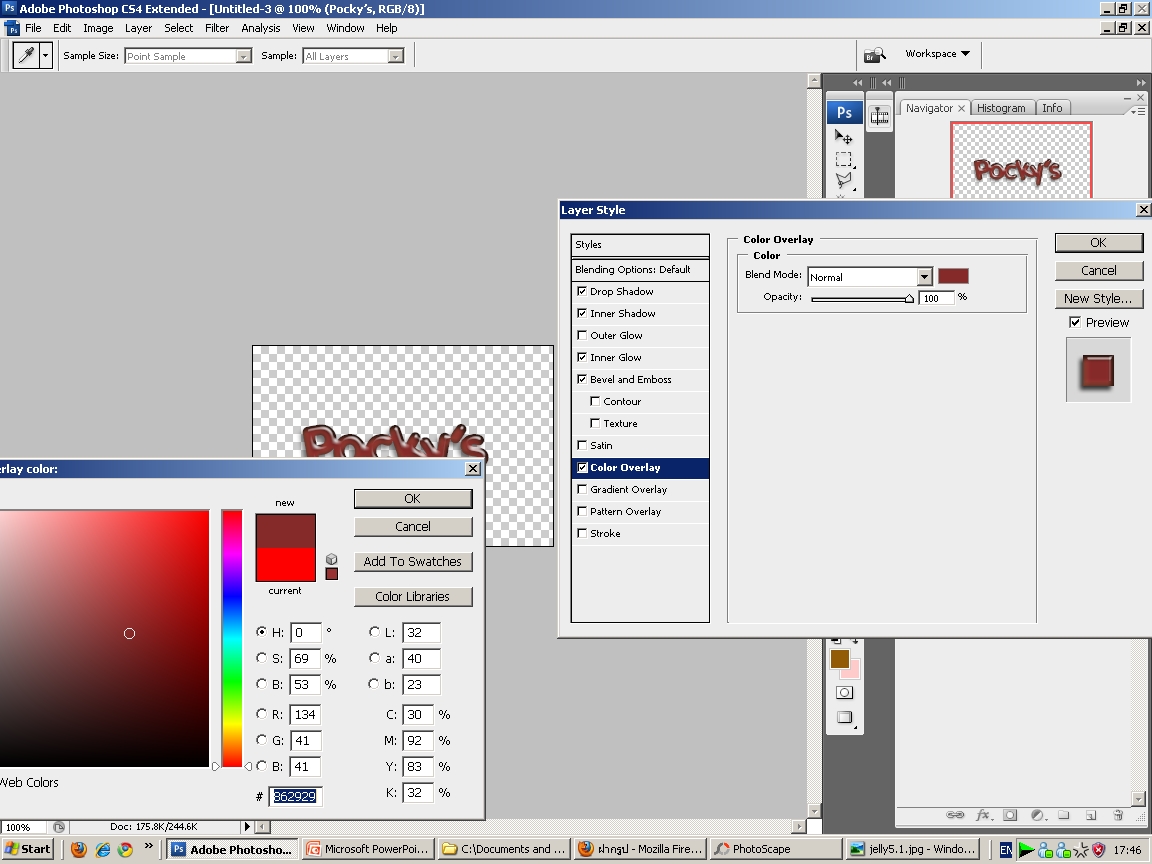Click the hex color input field
1152x864 pixels.
click(295, 796)
